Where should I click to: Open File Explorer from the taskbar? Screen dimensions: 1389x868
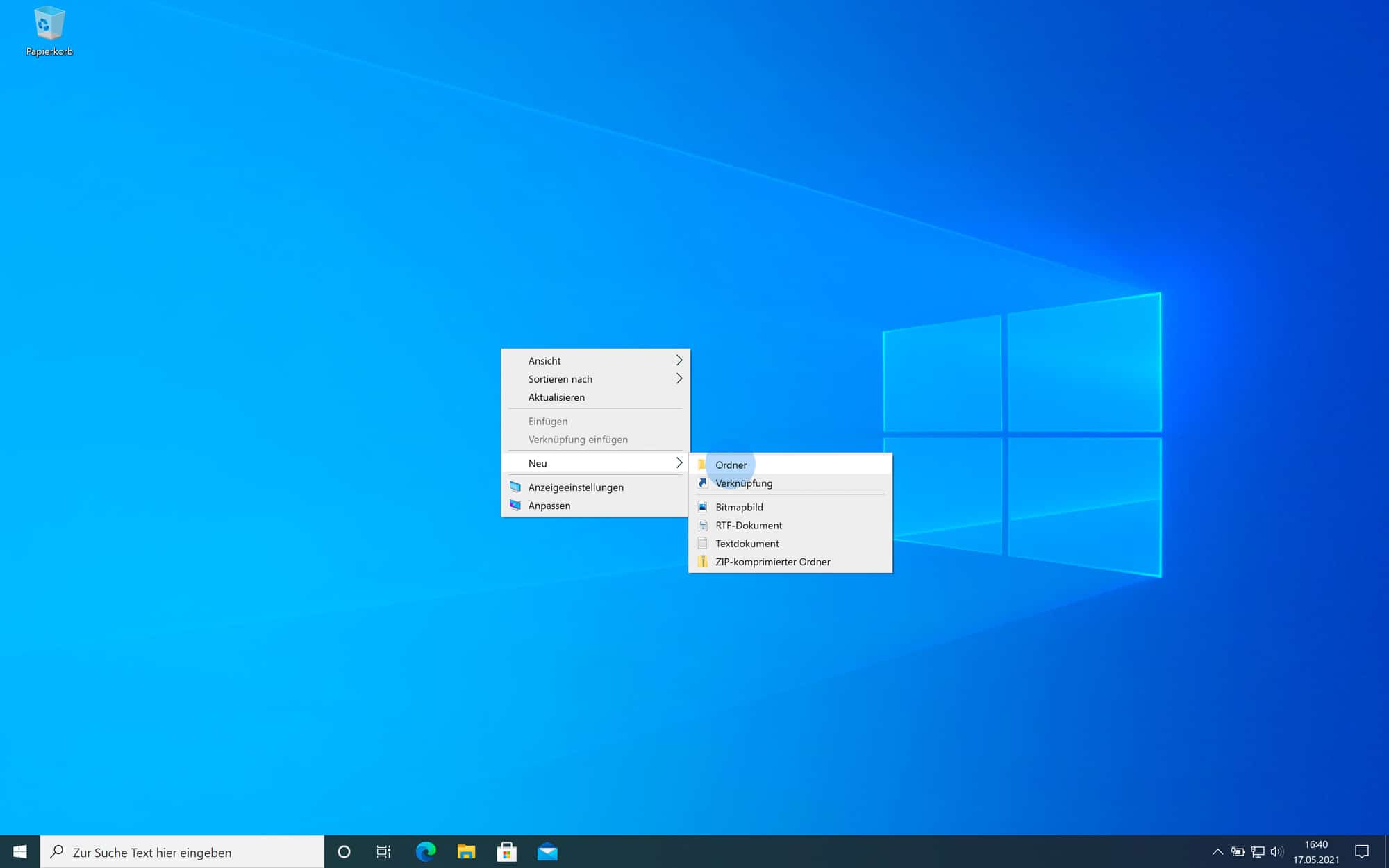click(x=467, y=852)
